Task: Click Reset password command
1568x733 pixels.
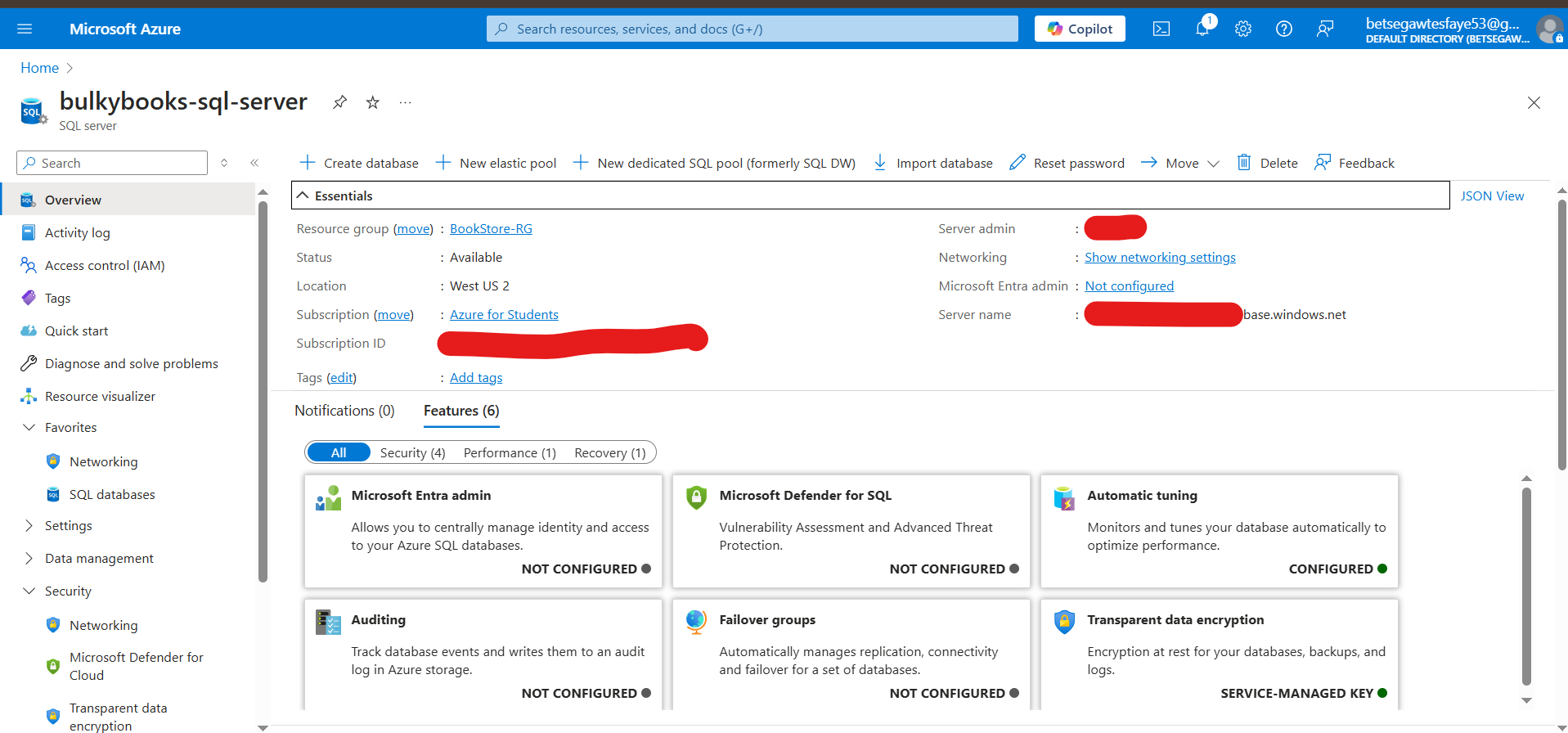Action: pos(1067,163)
